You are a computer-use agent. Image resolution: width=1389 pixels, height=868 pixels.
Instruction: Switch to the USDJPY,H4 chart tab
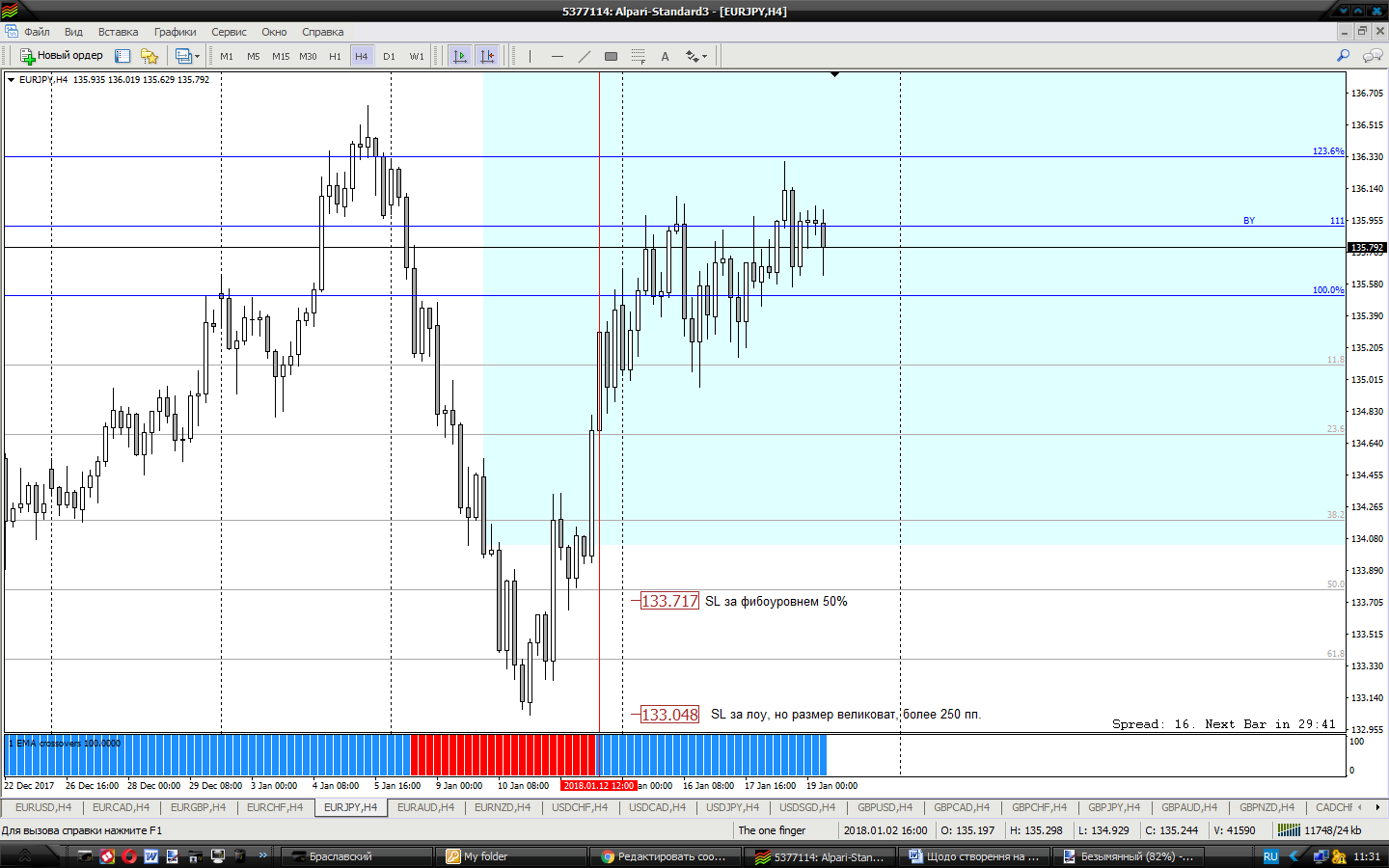coord(732,807)
